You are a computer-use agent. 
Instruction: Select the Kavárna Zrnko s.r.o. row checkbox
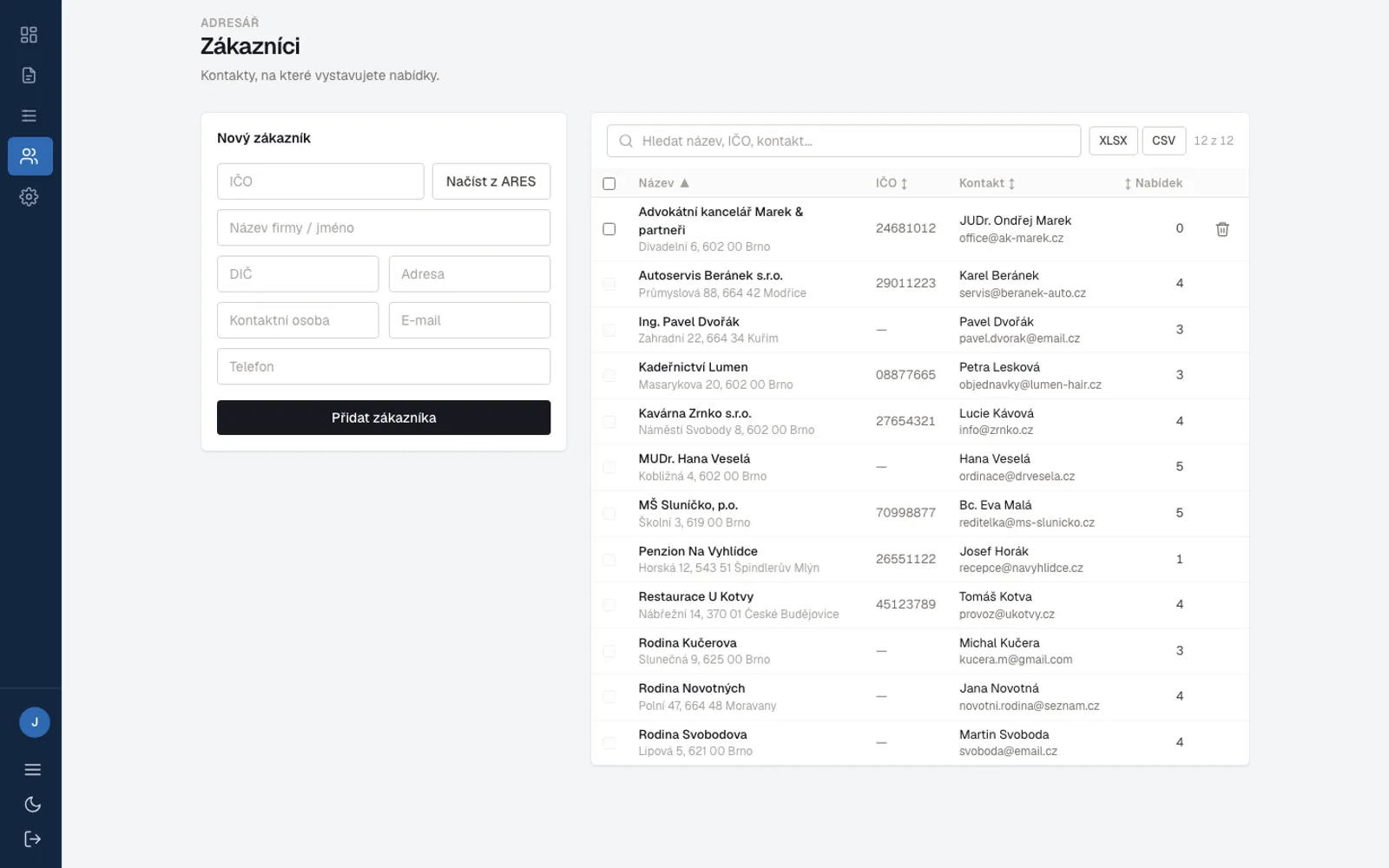click(609, 422)
